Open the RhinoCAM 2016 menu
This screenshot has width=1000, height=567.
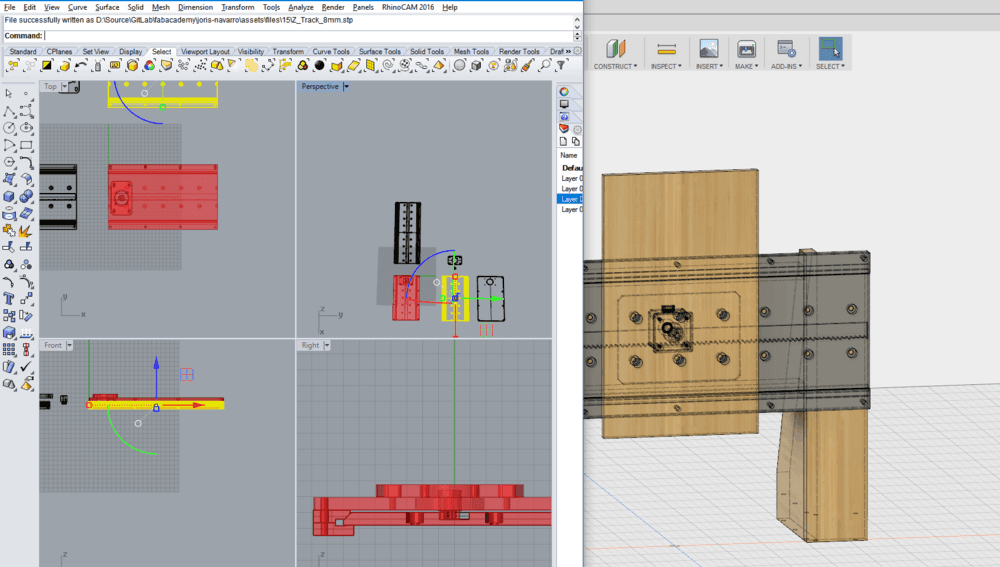coord(408,7)
